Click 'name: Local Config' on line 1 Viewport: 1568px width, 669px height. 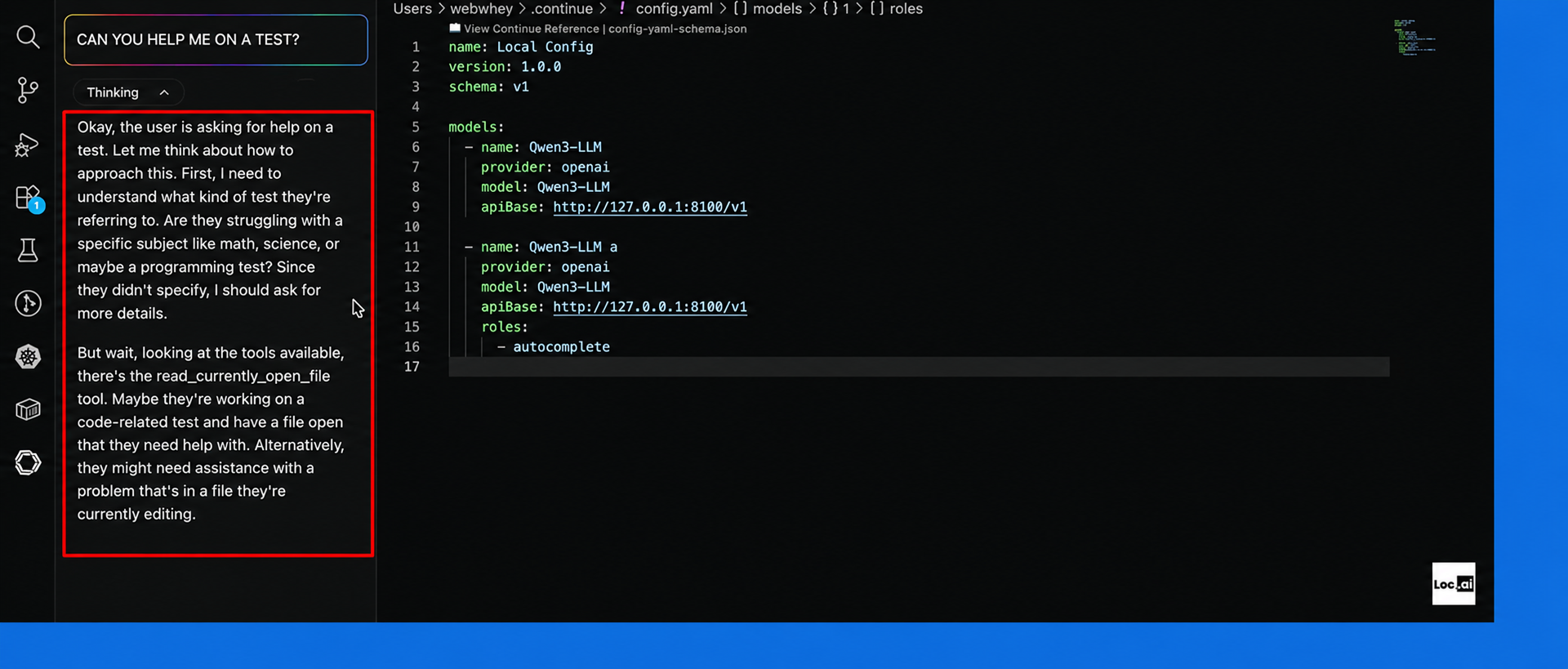(520, 47)
